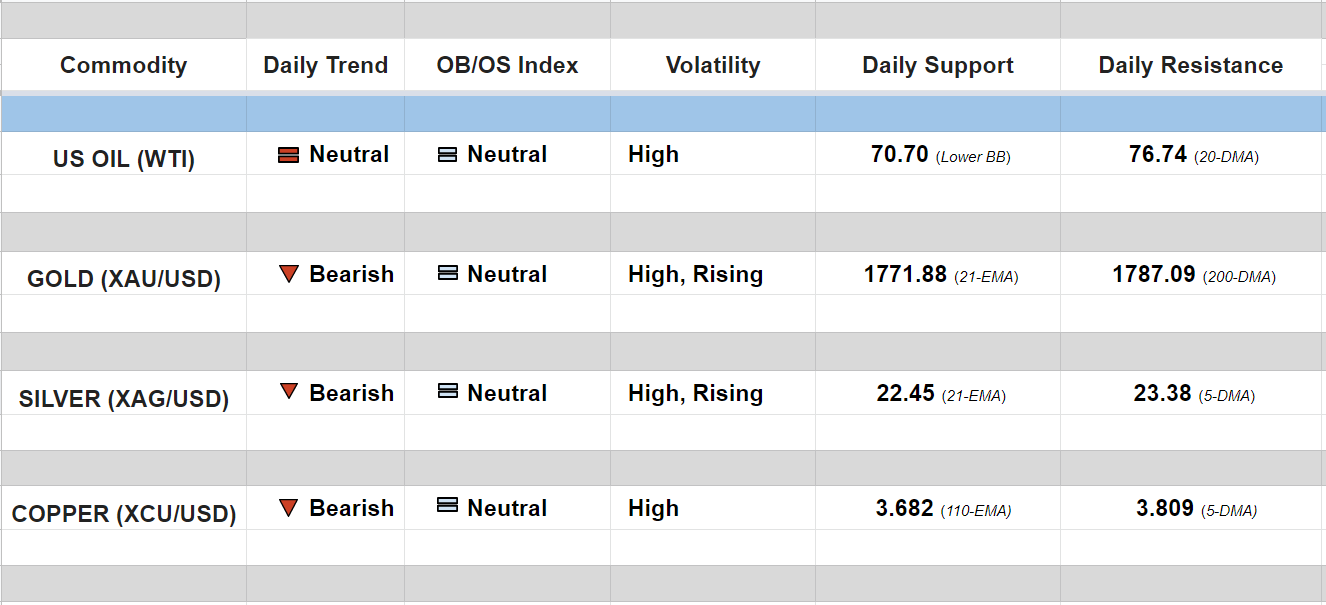Select the OB/OS Index column header
The height and width of the screenshot is (605, 1326).
coord(507,66)
